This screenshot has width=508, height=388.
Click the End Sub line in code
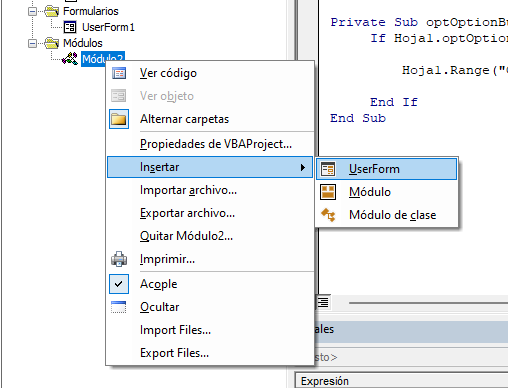point(358,118)
